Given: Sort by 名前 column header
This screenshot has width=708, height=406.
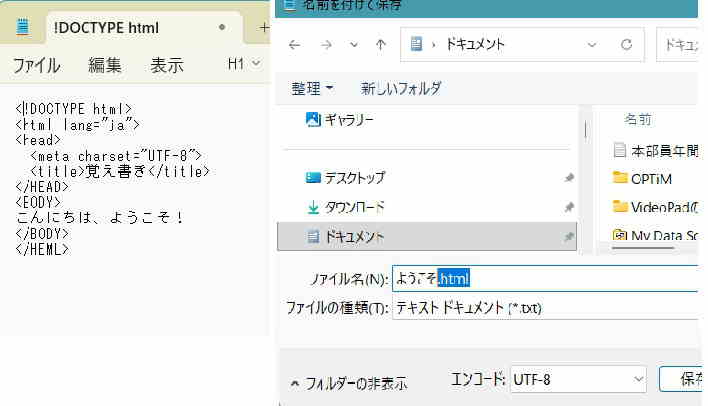Looking at the screenshot, I should 638,119.
